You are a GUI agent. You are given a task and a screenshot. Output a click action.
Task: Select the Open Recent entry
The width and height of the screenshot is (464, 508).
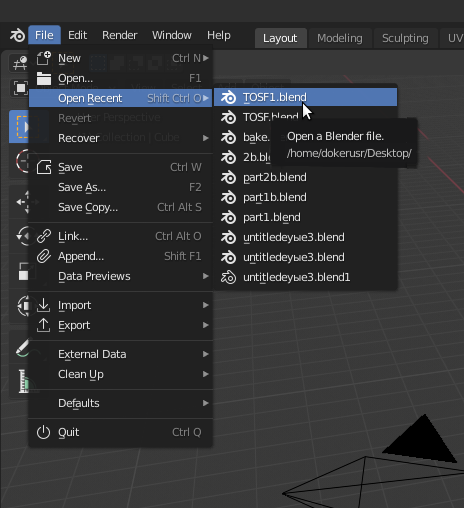[121, 98]
